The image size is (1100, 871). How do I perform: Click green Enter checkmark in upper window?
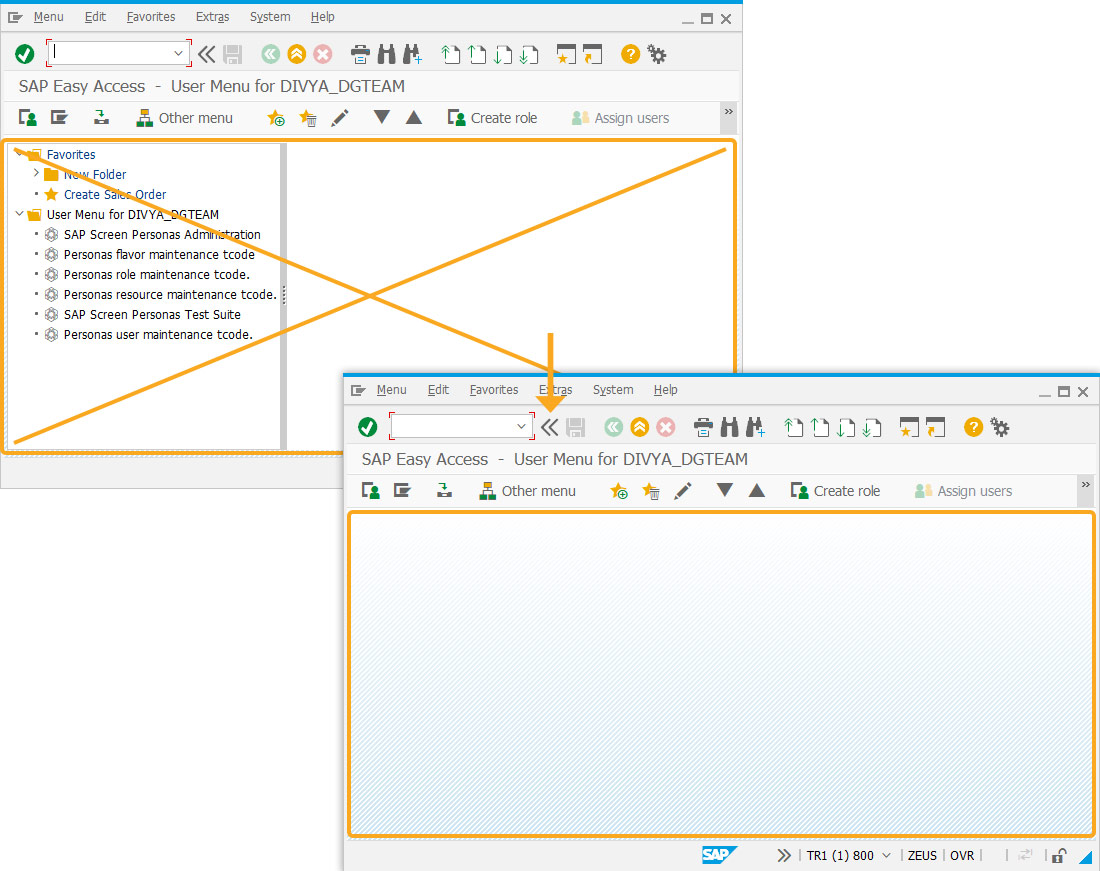[x=25, y=54]
